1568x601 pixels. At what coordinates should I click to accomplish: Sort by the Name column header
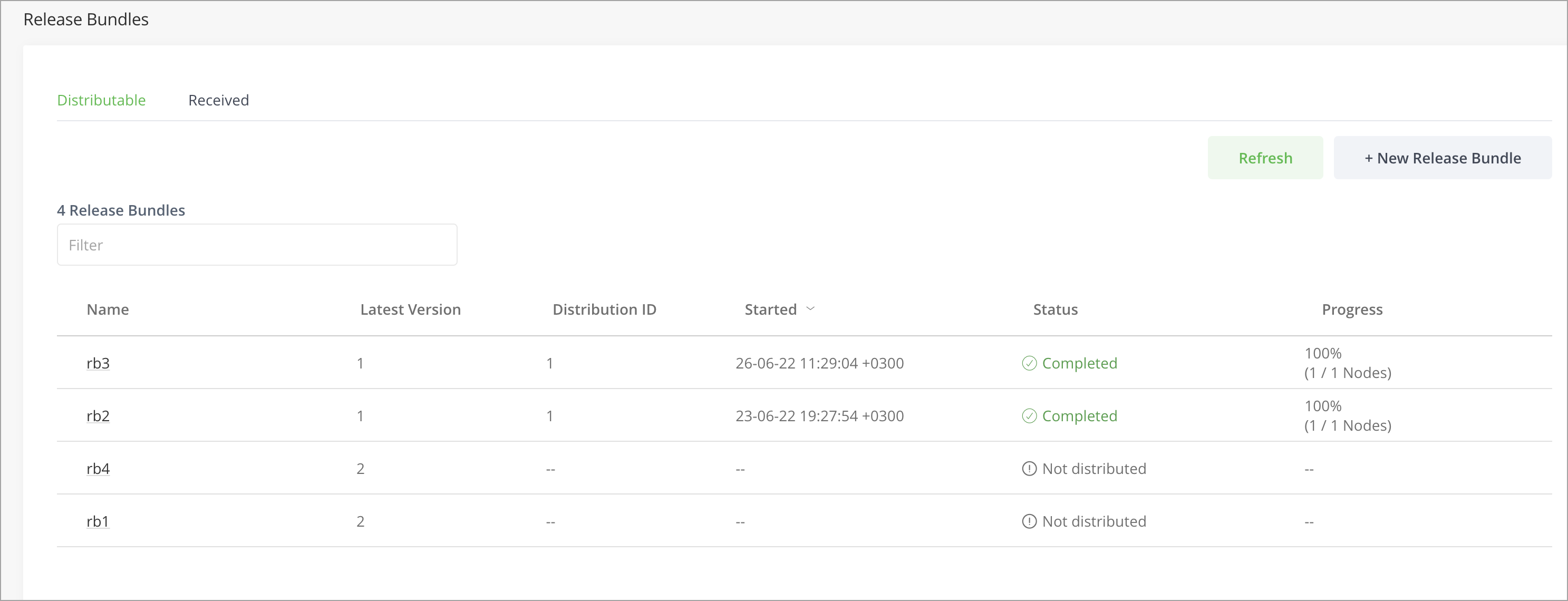(x=108, y=309)
